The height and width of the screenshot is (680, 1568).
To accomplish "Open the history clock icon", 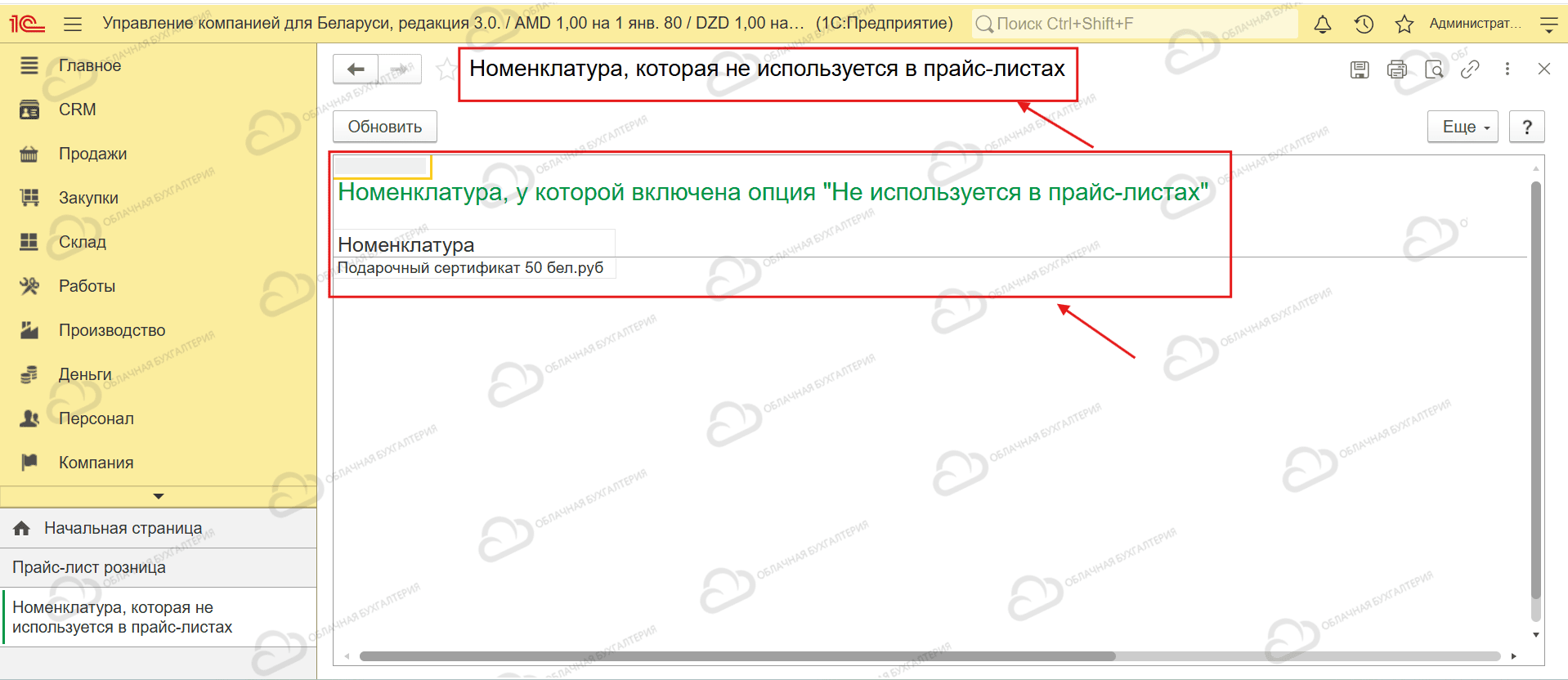I will coord(1363,25).
